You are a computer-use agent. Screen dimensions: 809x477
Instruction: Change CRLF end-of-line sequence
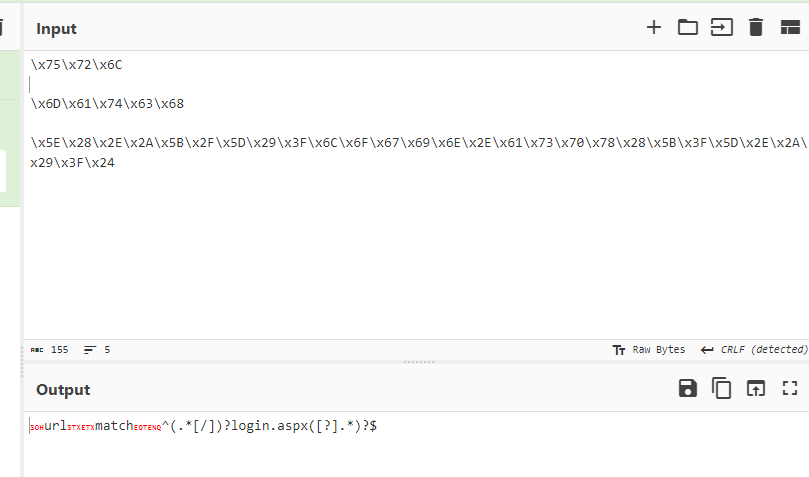(754, 350)
